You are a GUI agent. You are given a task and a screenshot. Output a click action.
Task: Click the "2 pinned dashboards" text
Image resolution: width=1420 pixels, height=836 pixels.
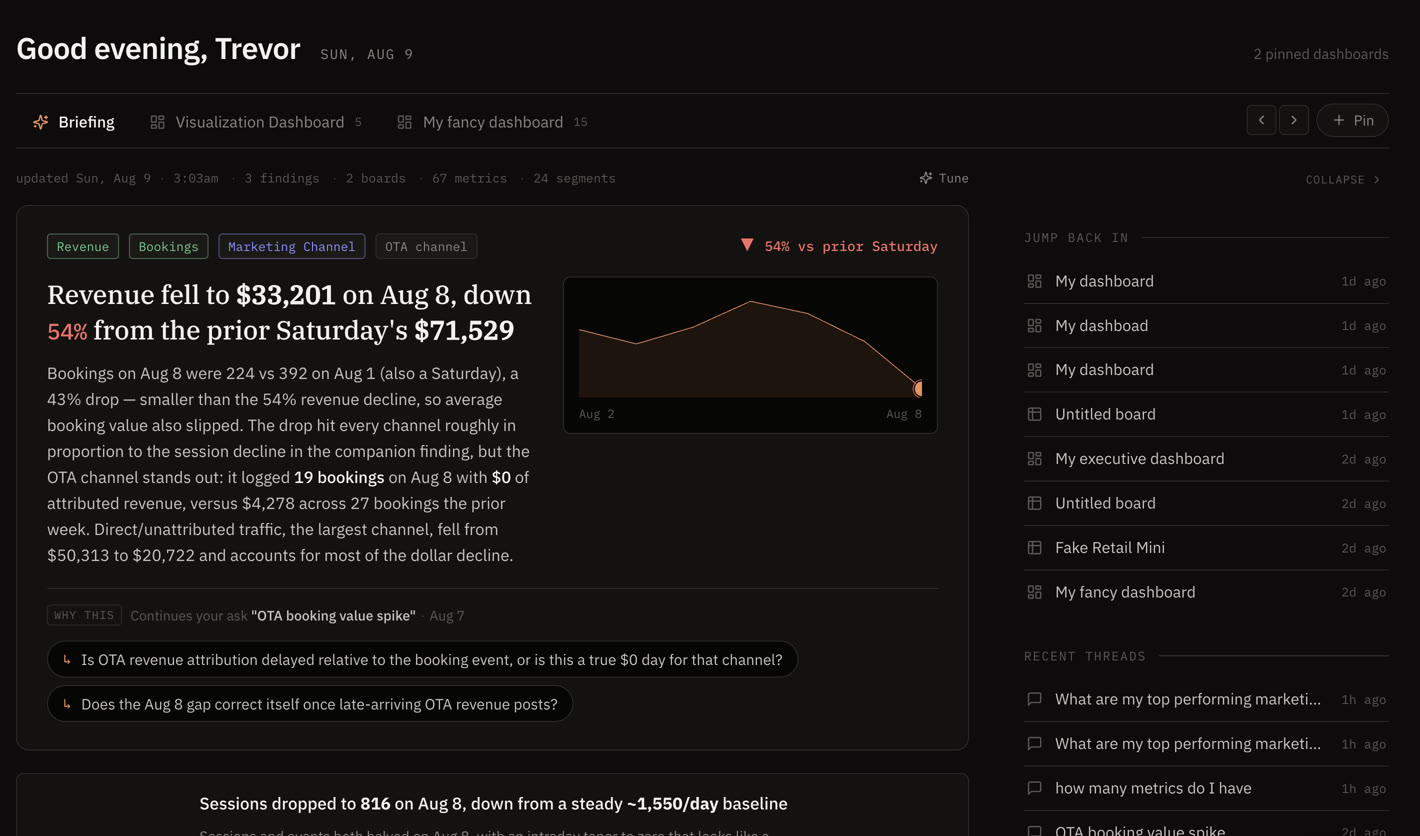(1320, 54)
